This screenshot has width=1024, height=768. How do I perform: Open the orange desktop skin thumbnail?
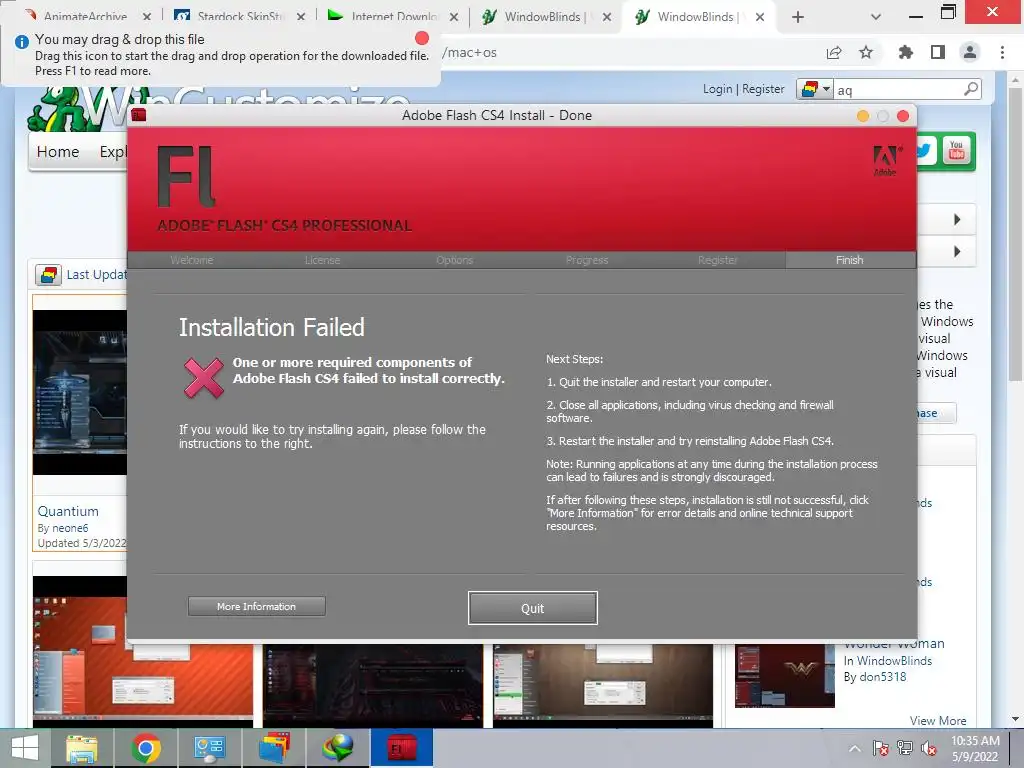point(142,653)
